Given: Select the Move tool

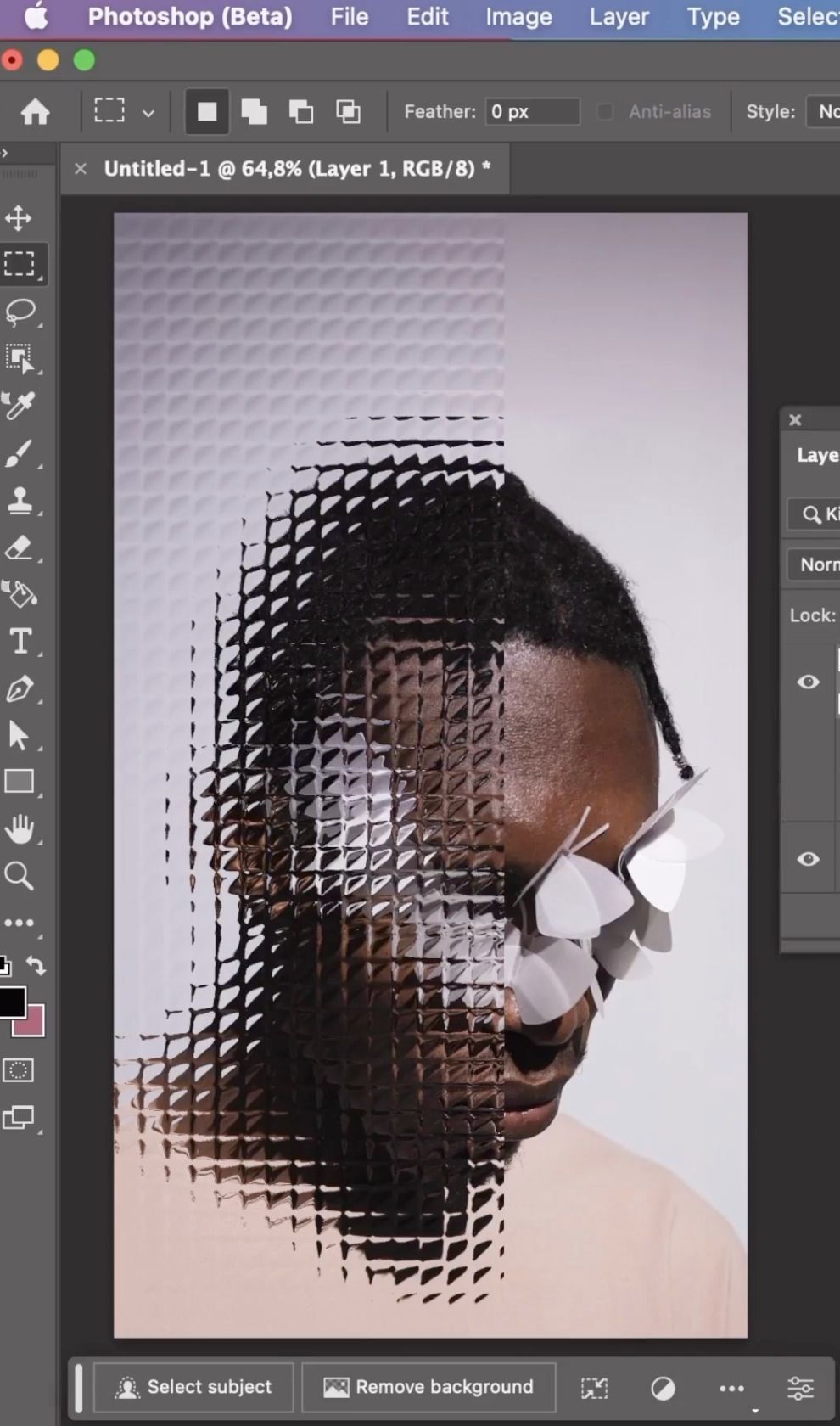Looking at the screenshot, I should tap(19, 218).
